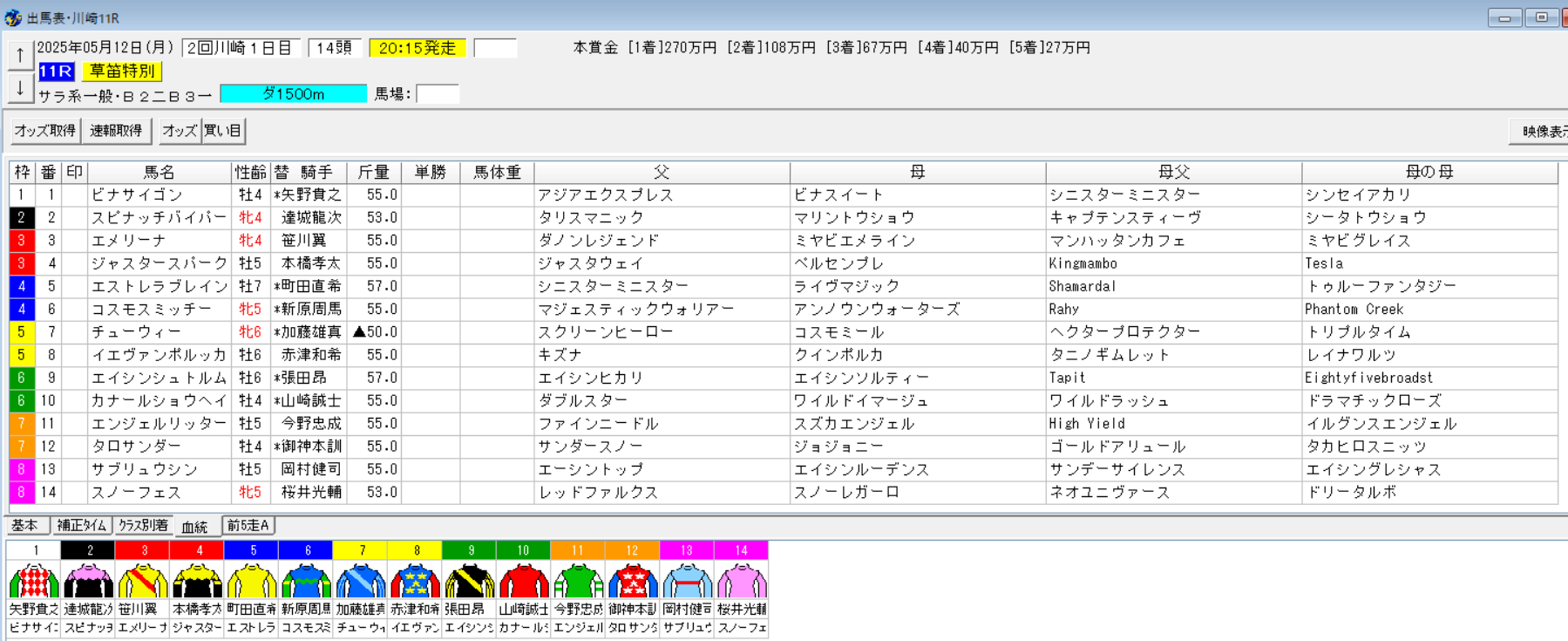Select horse name ビナサイゴン

[x=138, y=195]
